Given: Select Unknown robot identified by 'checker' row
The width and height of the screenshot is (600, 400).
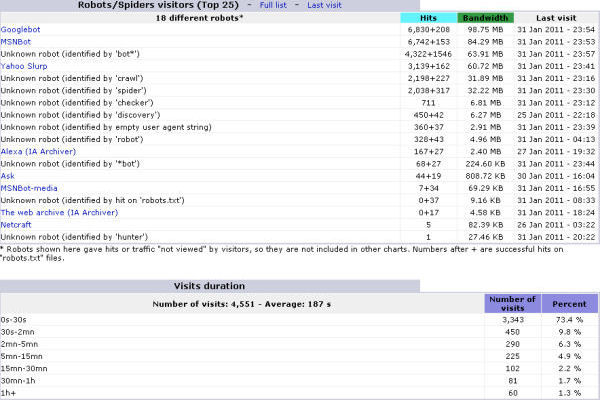Looking at the screenshot, I should coord(299,103).
